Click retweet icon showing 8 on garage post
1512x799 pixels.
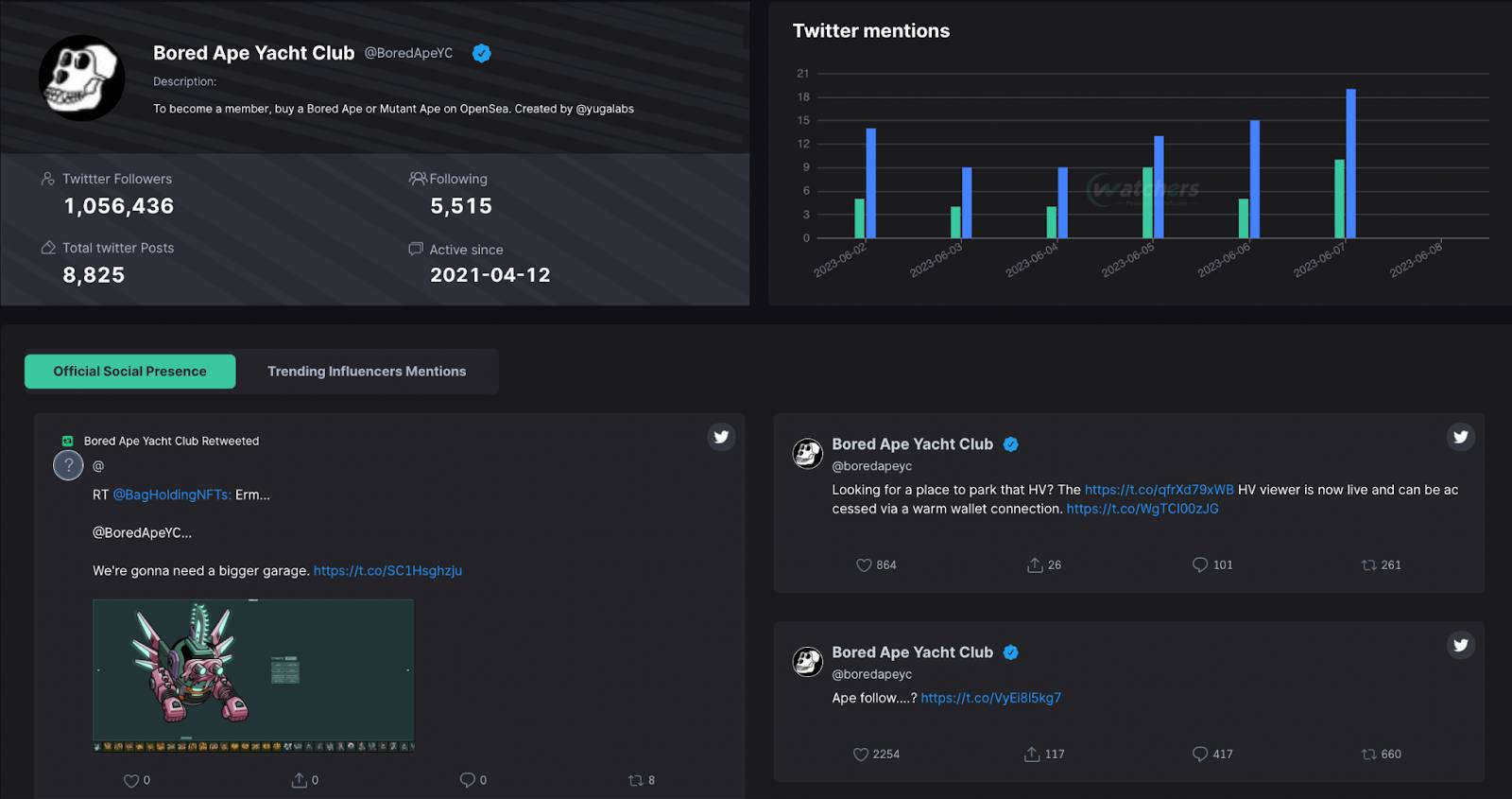[635, 780]
